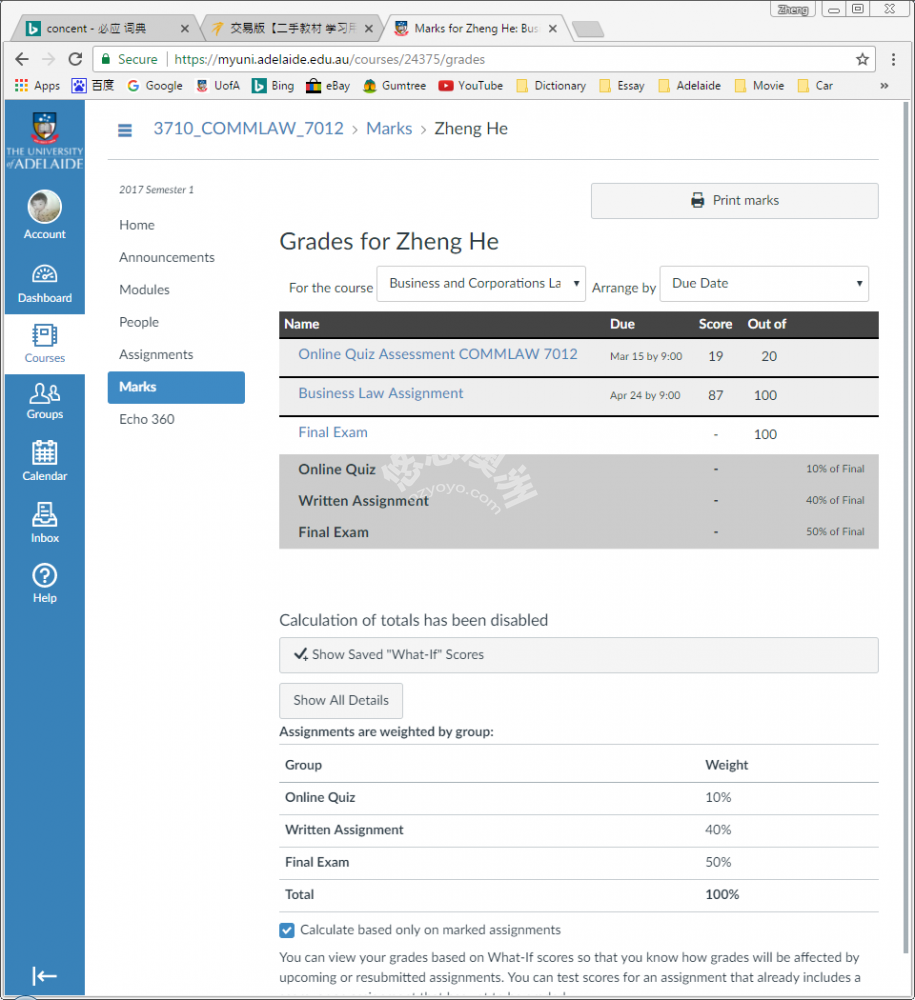915x1000 pixels.
Task: Go to Echo 360 in course menu
Action: tap(147, 419)
